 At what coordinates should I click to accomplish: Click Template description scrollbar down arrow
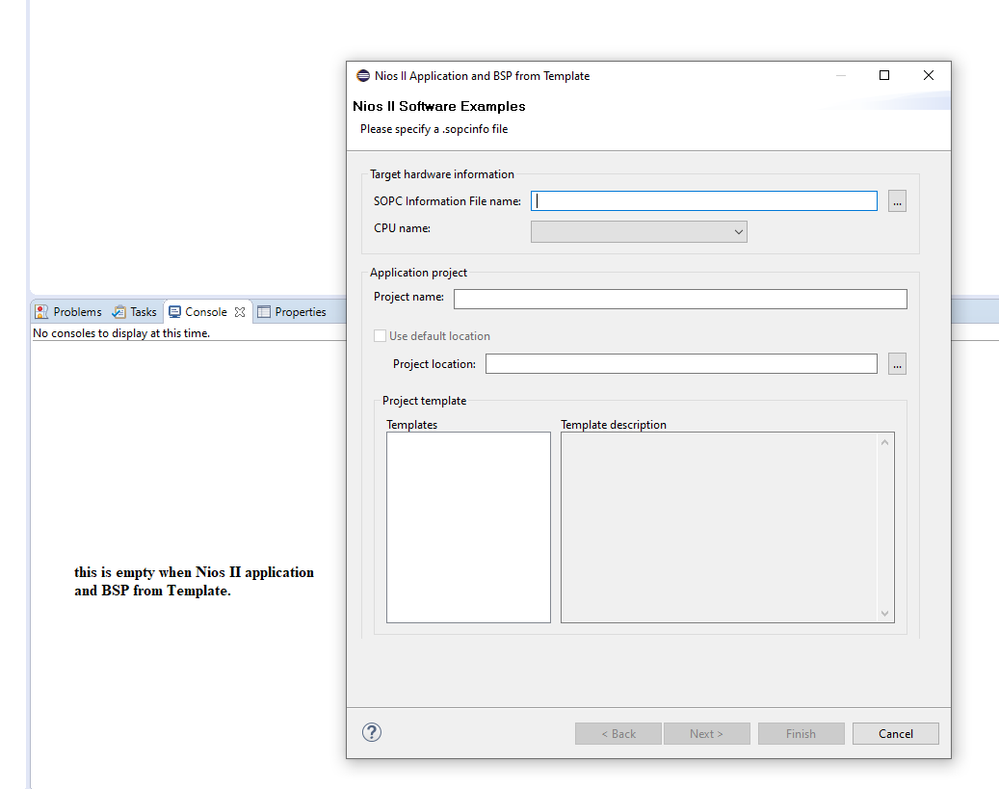(884, 613)
